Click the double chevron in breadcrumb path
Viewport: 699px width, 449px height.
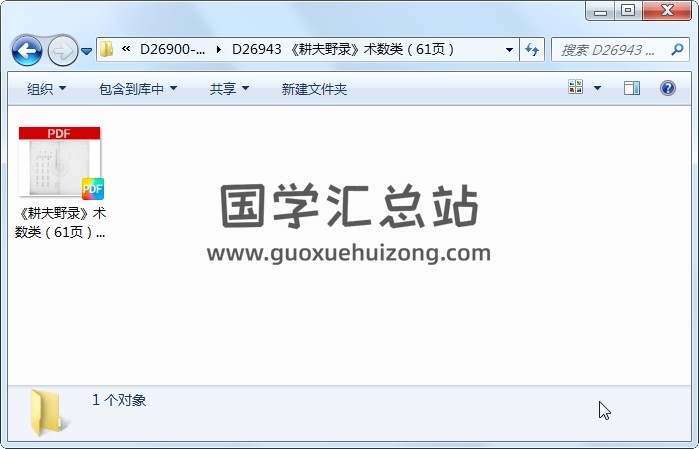click(126, 49)
